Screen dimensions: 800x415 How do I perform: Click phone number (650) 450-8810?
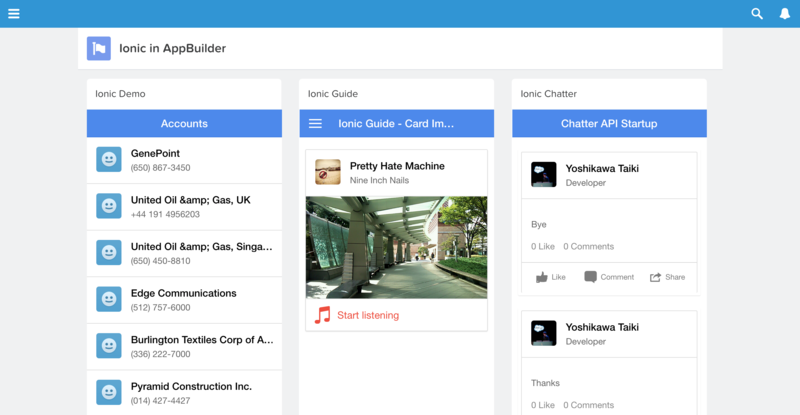coord(160,261)
